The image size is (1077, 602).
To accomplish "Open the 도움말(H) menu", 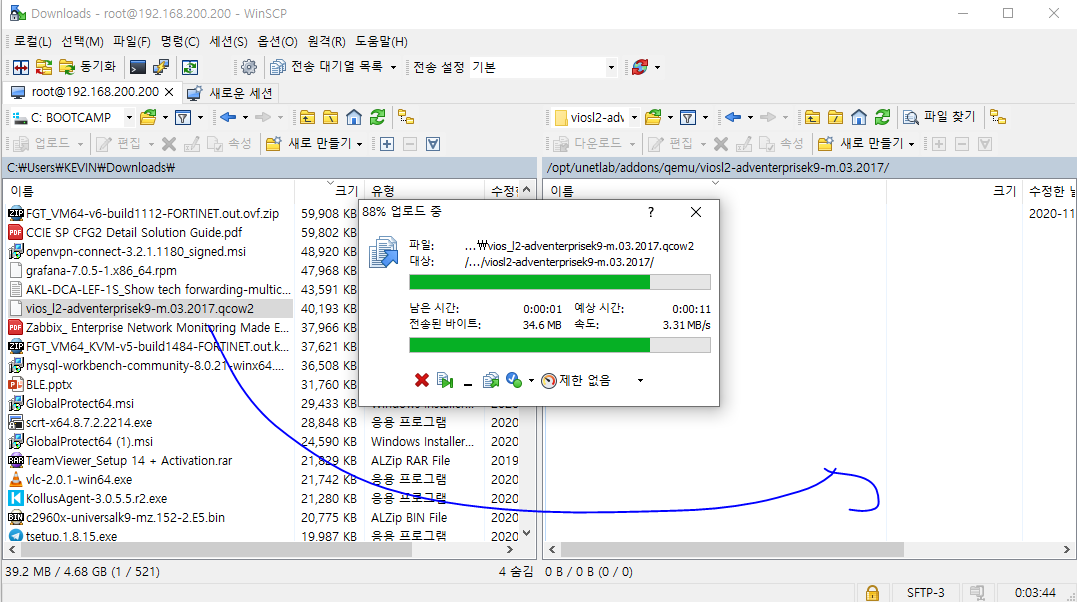I will tap(381, 41).
